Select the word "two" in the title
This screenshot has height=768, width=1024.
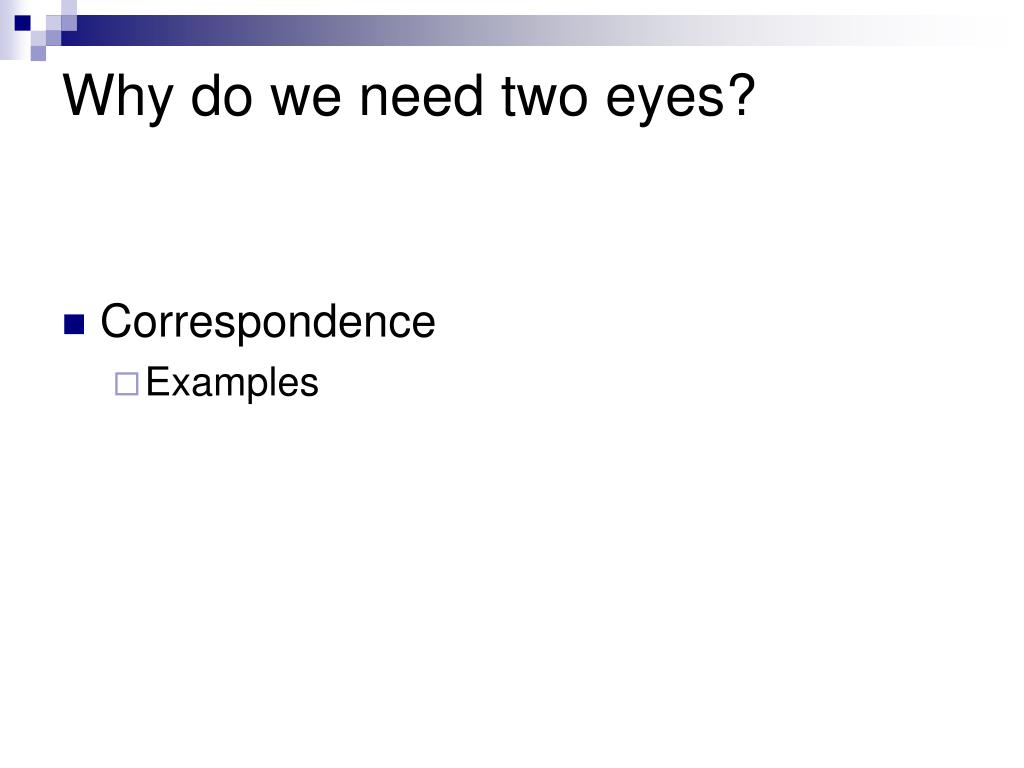click(x=545, y=97)
